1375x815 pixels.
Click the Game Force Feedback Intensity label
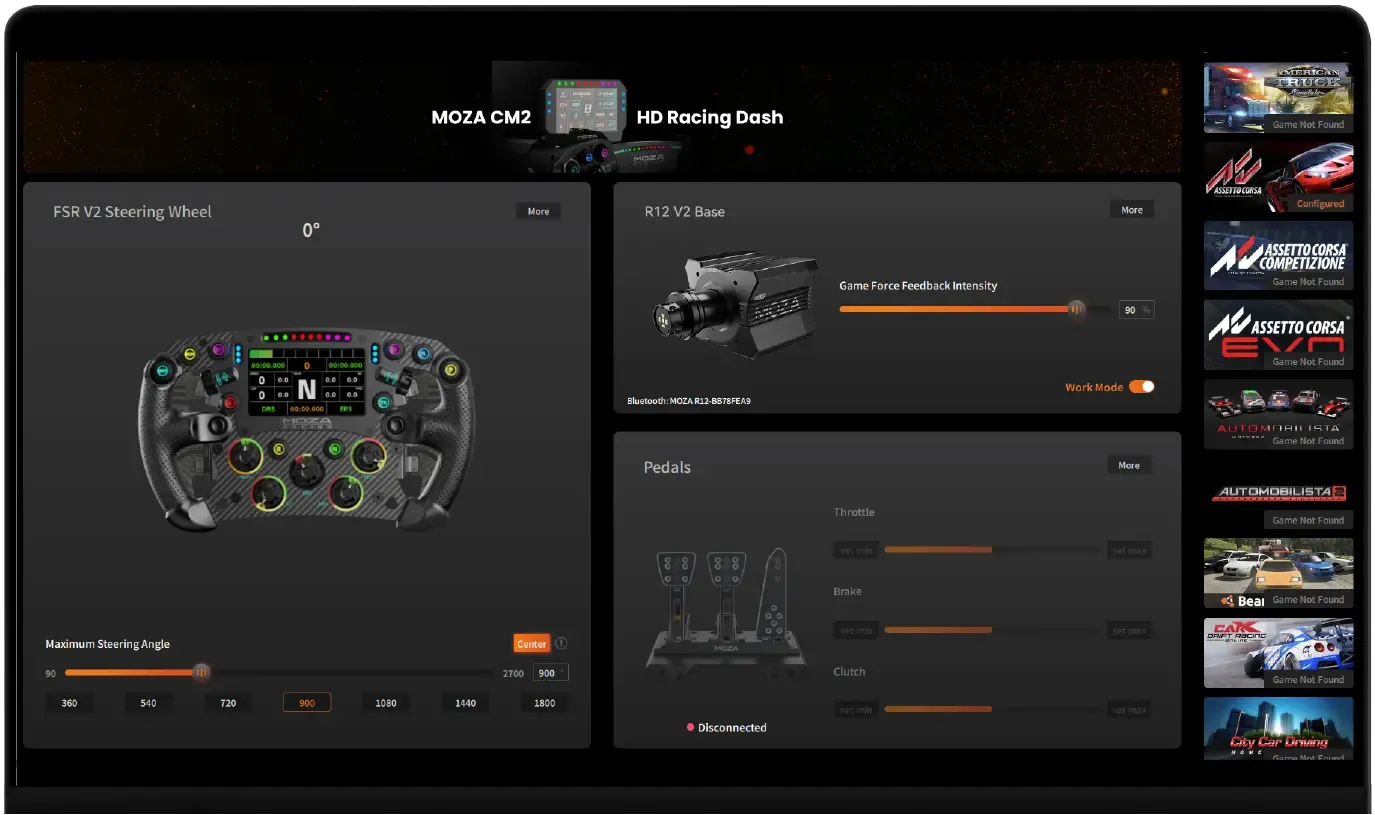[918, 285]
